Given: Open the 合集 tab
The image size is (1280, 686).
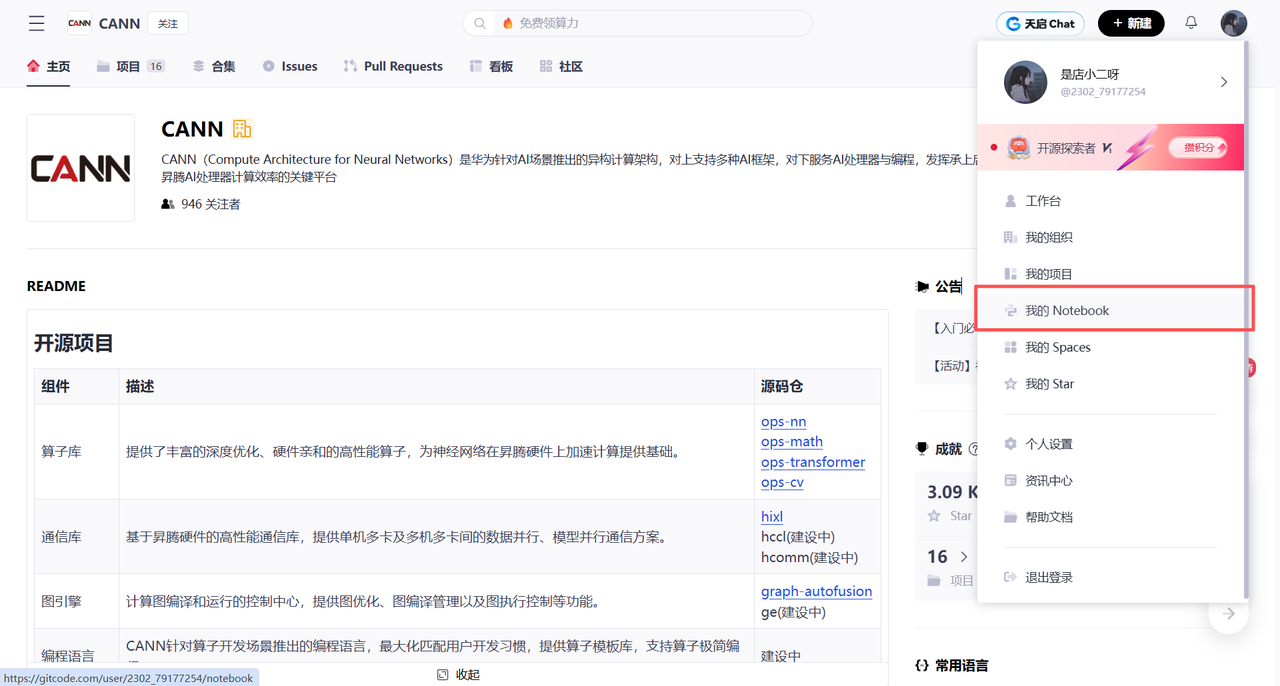Looking at the screenshot, I should (214, 66).
